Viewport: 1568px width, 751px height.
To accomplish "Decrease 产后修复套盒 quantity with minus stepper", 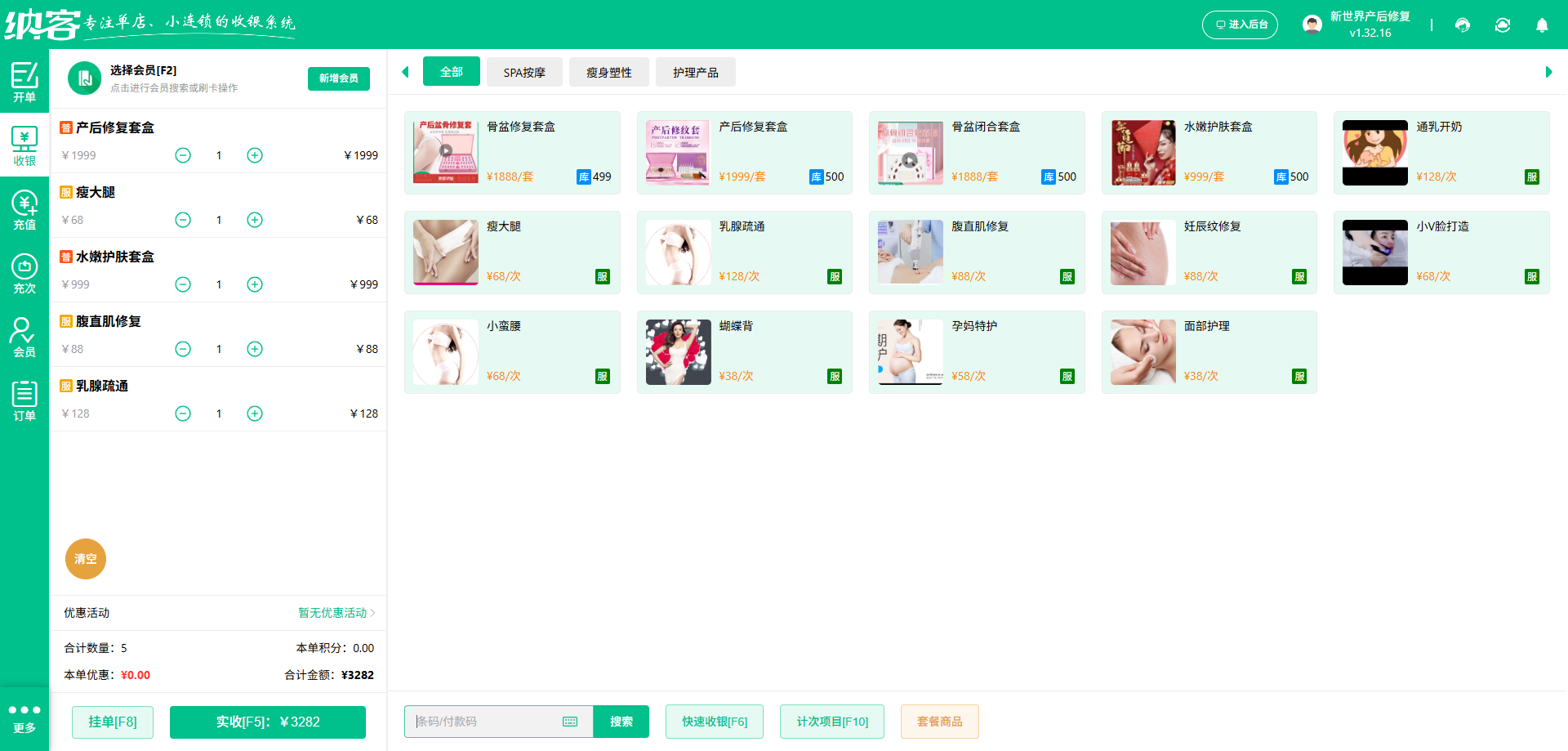I will (x=183, y=155).
